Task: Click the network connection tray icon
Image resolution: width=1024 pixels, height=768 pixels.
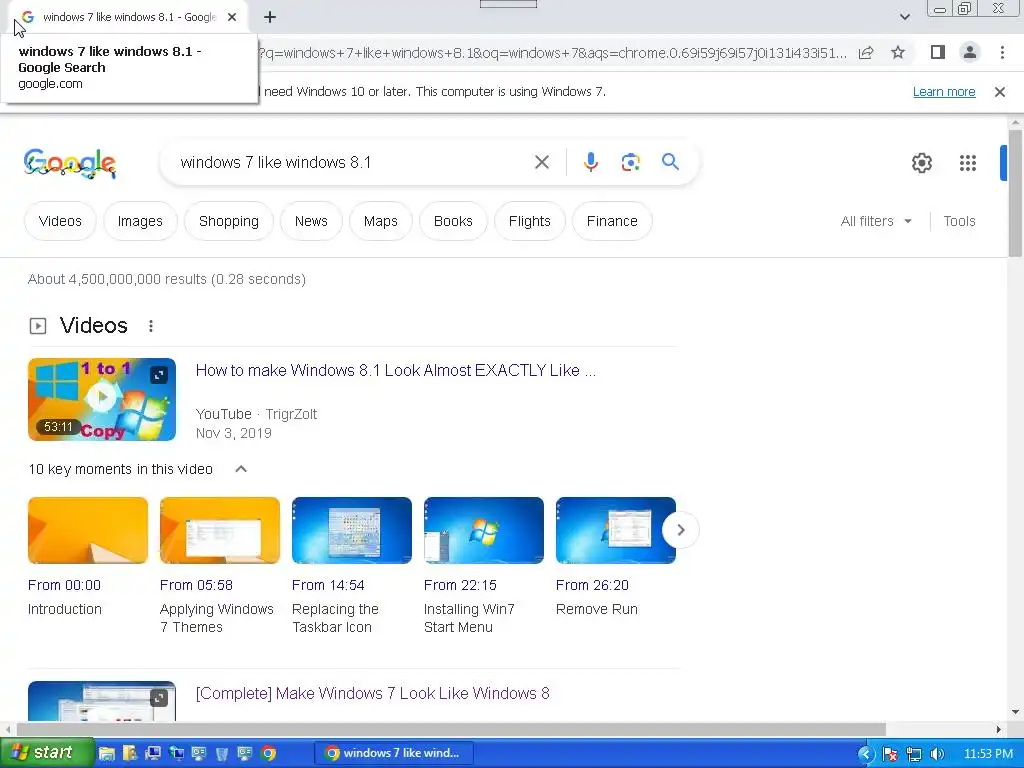Action: pos(914,754)
